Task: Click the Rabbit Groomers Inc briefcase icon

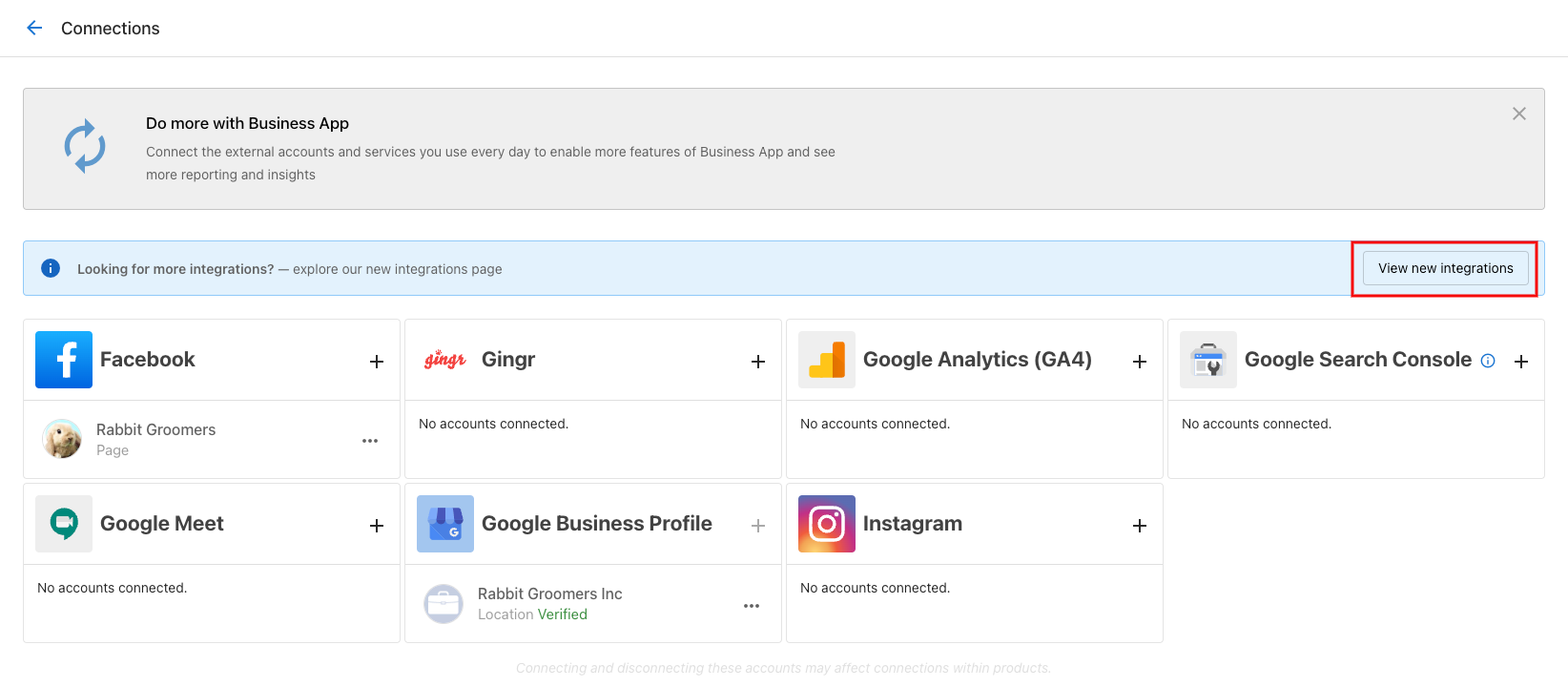Action: click(x=444, y=604)
